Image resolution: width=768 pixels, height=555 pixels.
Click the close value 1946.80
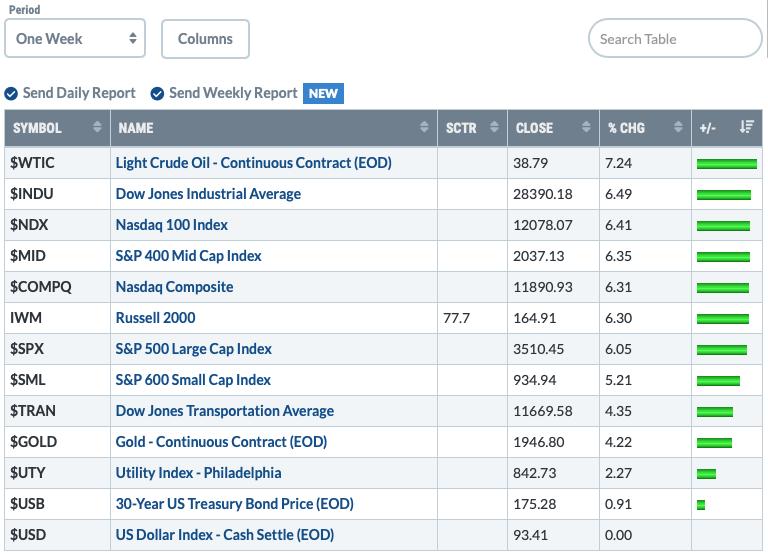pos(538,442)
